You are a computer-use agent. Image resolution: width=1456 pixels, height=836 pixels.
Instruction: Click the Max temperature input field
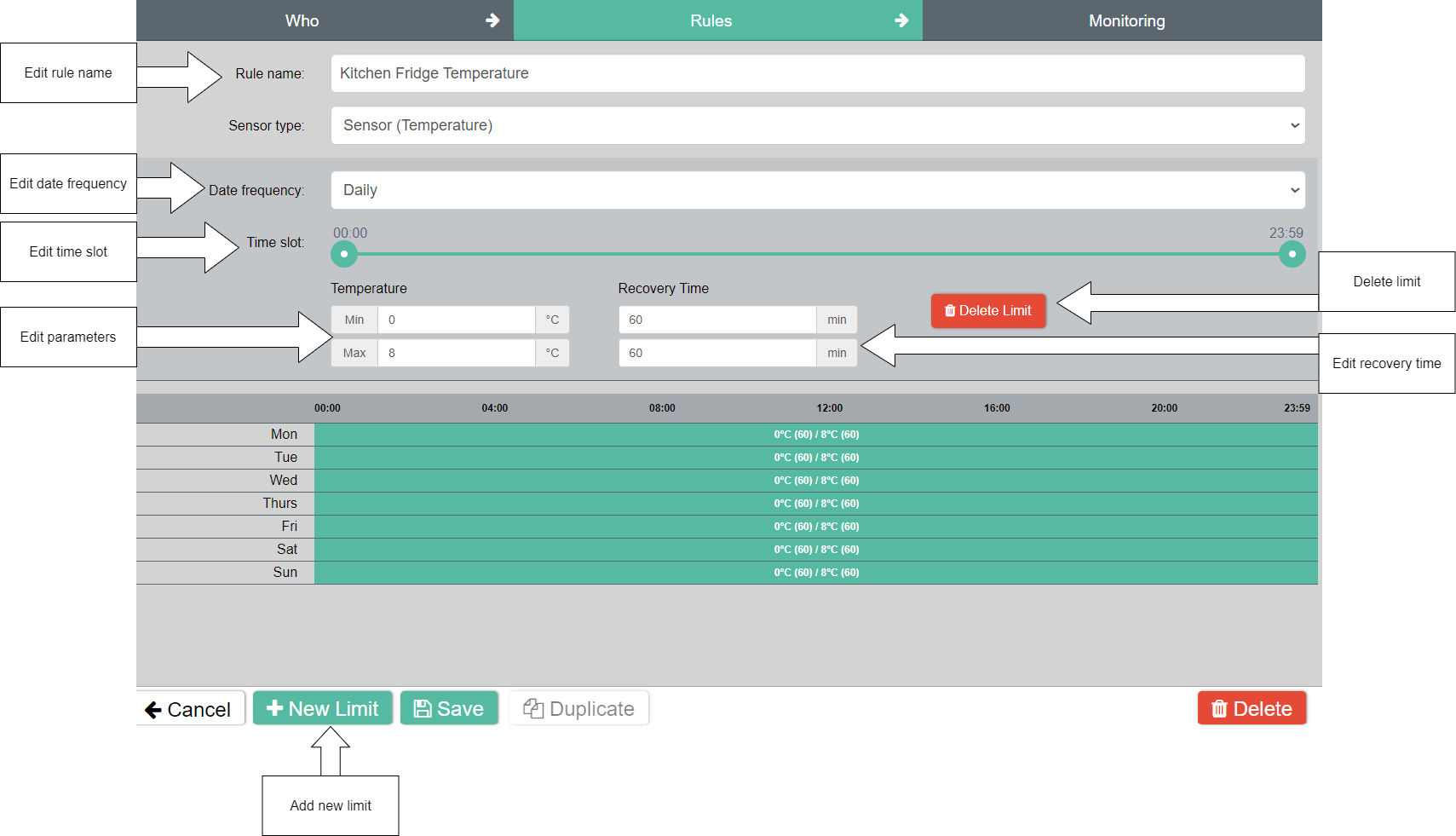[x=456, y=353]
